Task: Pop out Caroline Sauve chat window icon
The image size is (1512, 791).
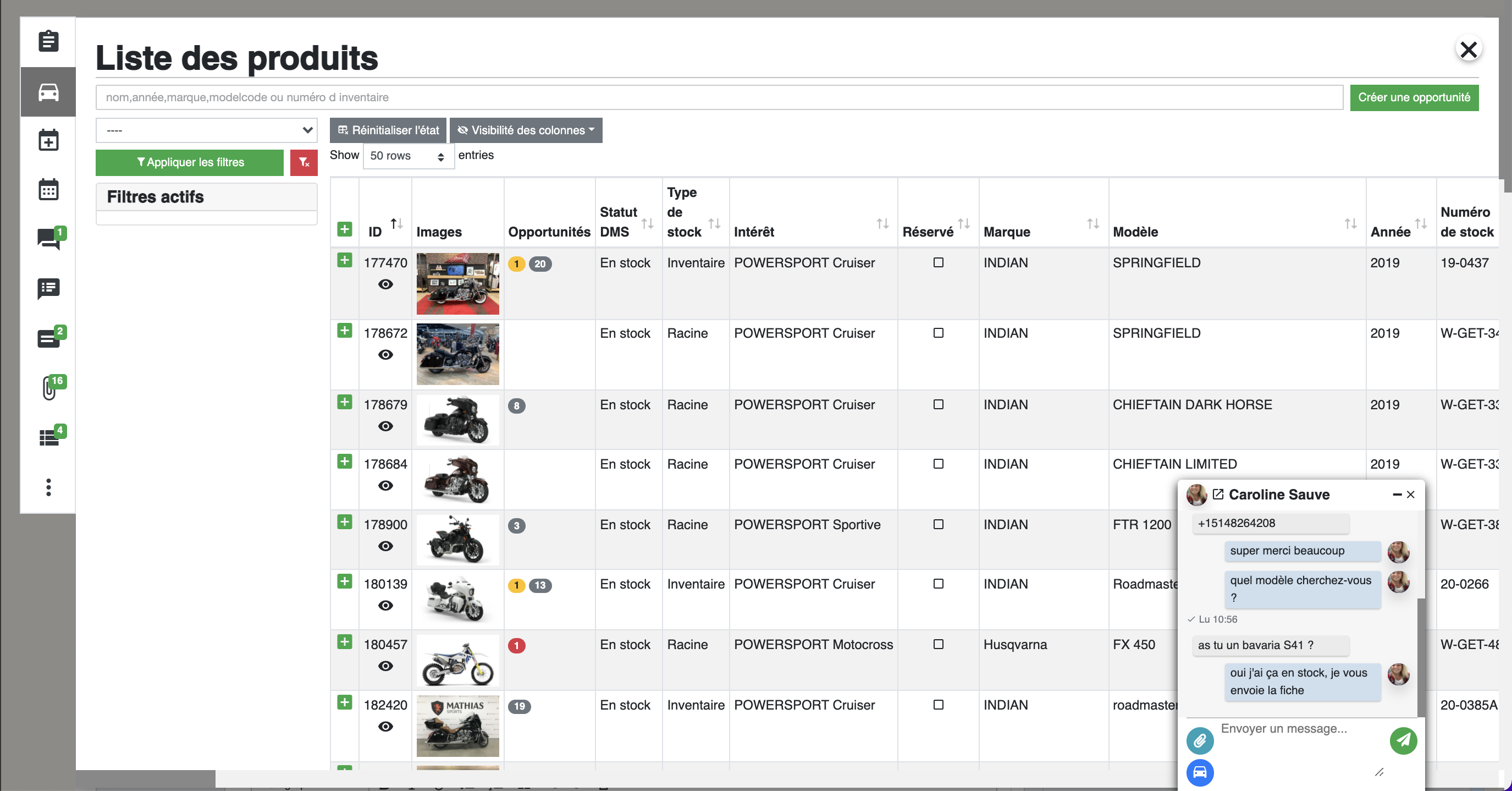Action: [x=1218, y=495]
